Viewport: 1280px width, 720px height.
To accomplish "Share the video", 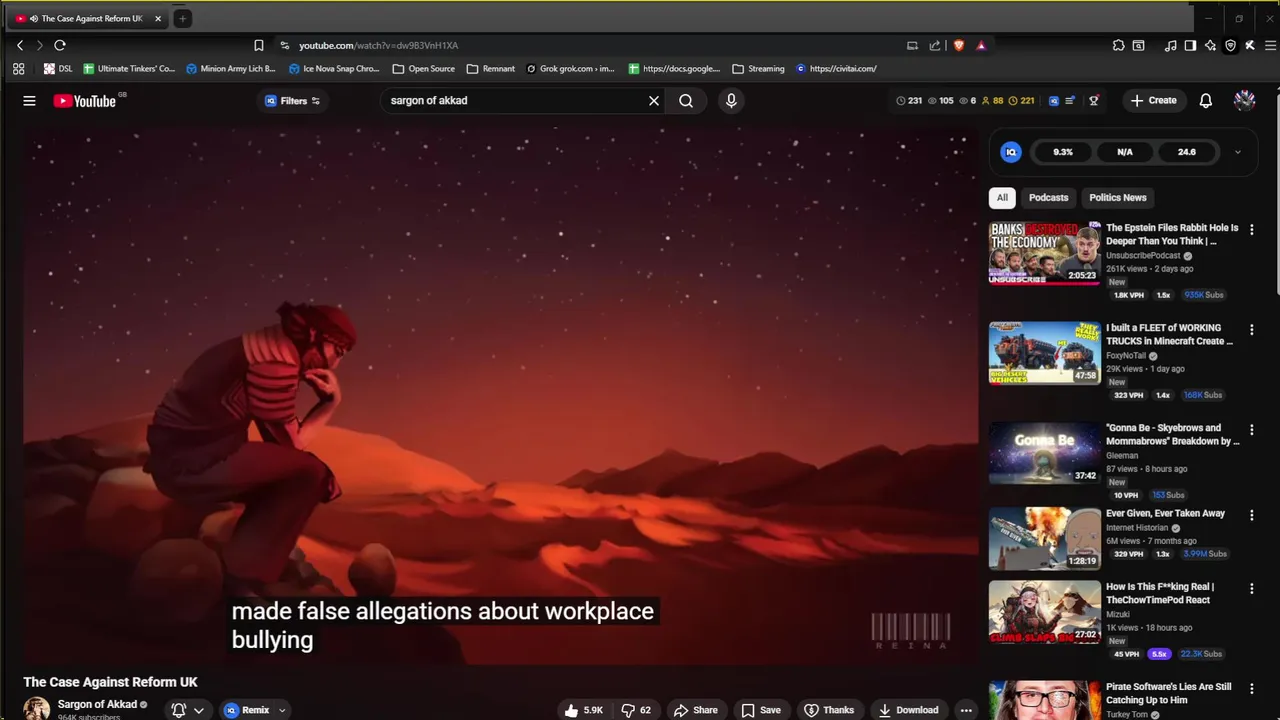I will pyautogui.click(x=696, y=710).
